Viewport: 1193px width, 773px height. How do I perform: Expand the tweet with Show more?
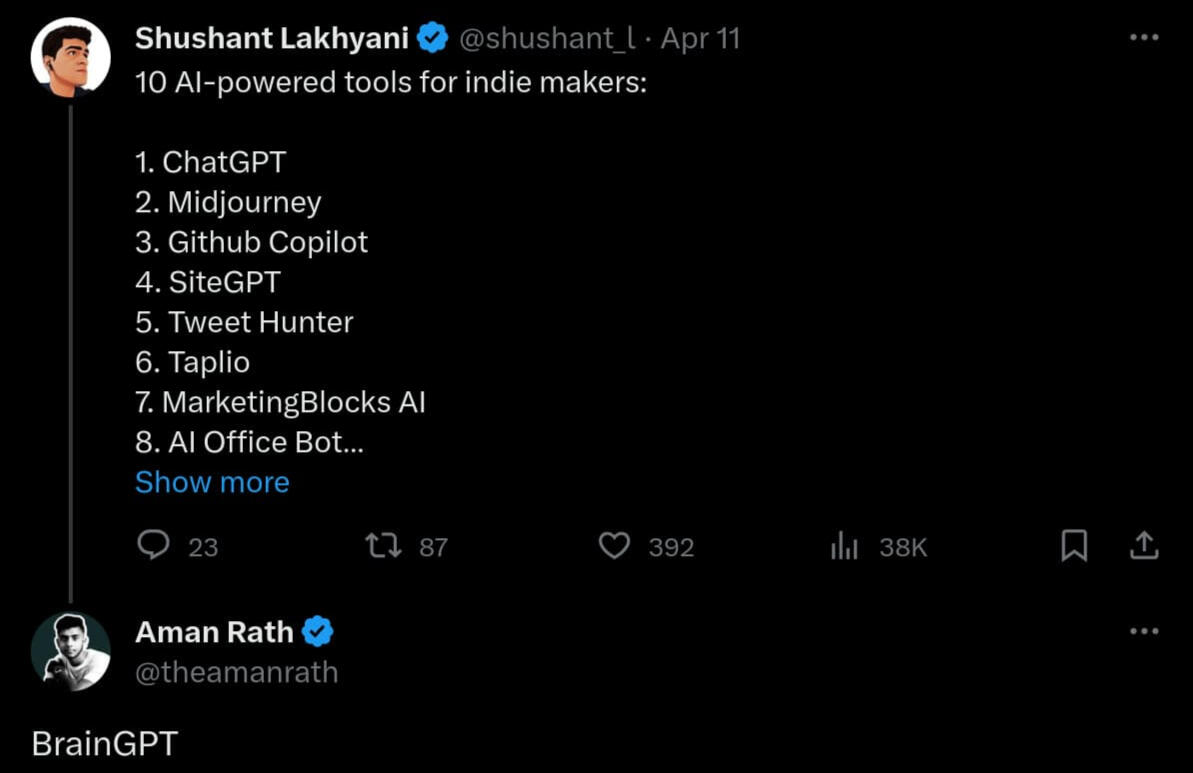[212, 482]
